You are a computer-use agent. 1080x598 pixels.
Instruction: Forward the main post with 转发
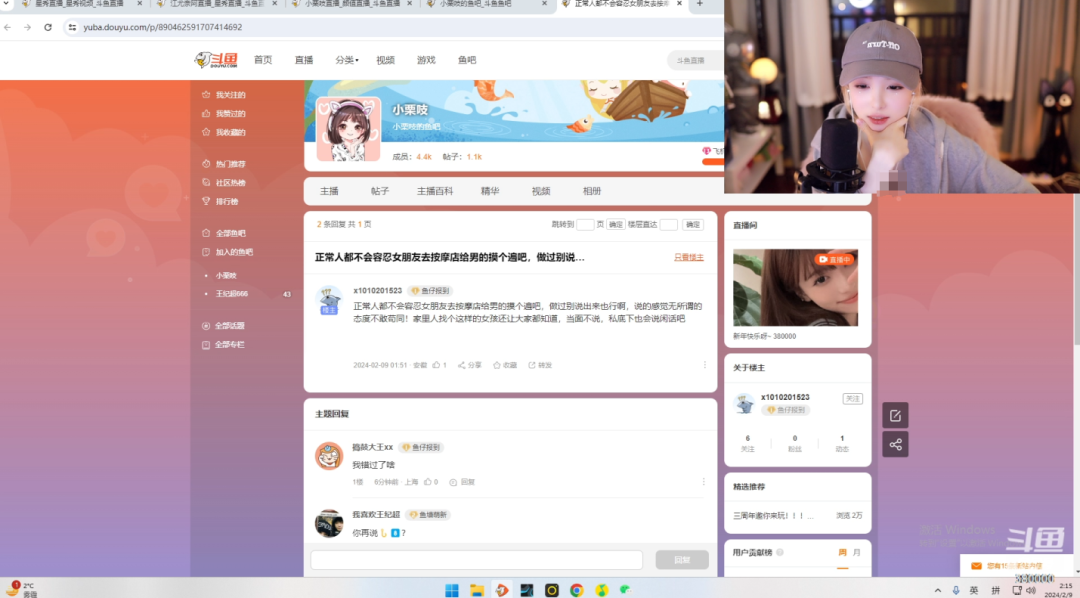click(540, 365)
